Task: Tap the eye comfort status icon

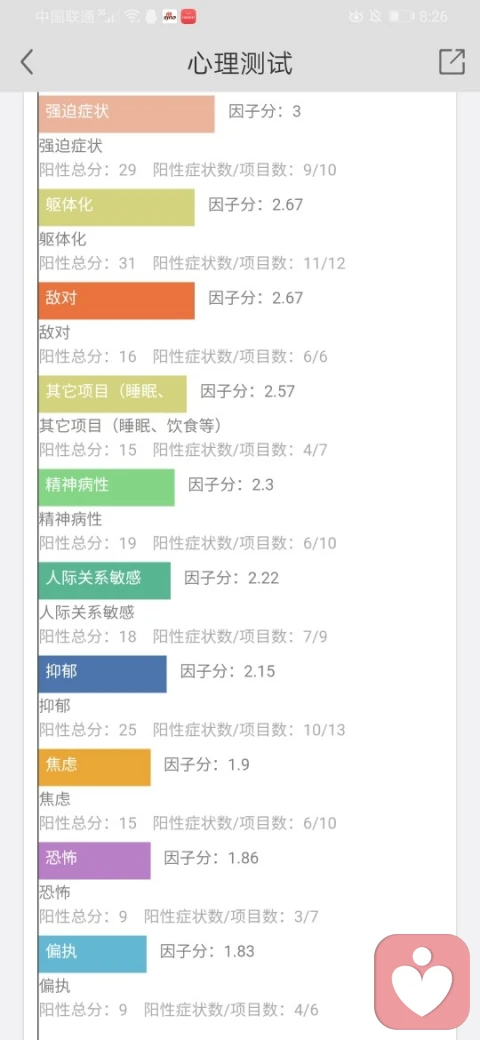Action: pyautogui.click(x=357, y=17)
